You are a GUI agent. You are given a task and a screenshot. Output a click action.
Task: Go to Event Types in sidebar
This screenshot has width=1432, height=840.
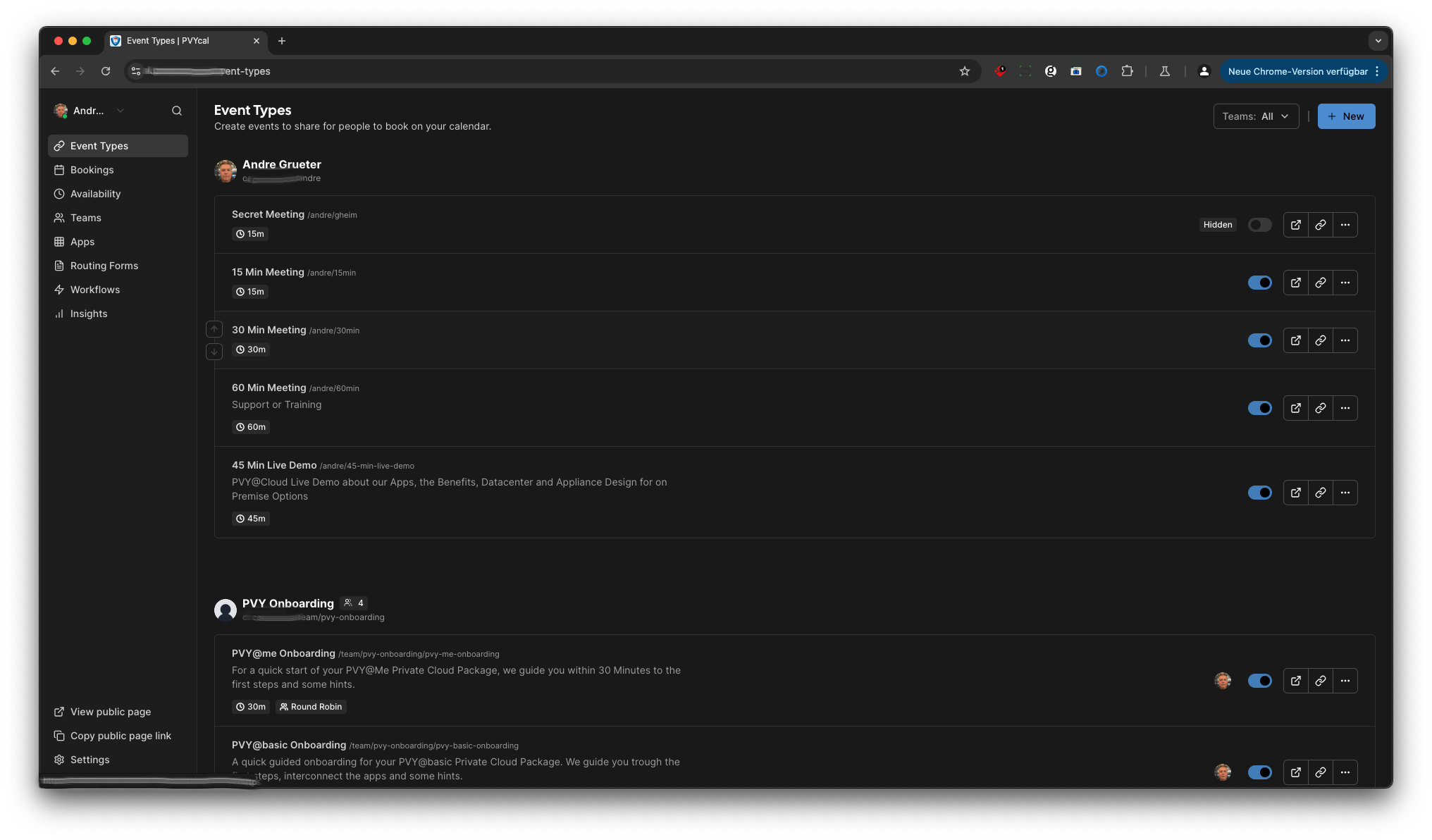[118, 146]
